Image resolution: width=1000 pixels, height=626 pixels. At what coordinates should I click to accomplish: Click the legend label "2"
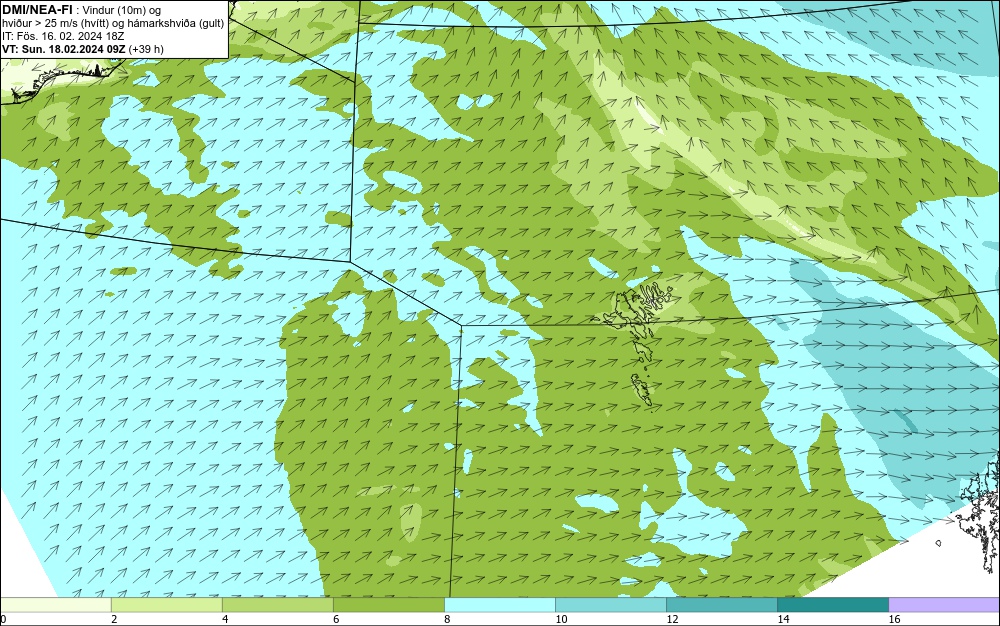tap(114, 619)
